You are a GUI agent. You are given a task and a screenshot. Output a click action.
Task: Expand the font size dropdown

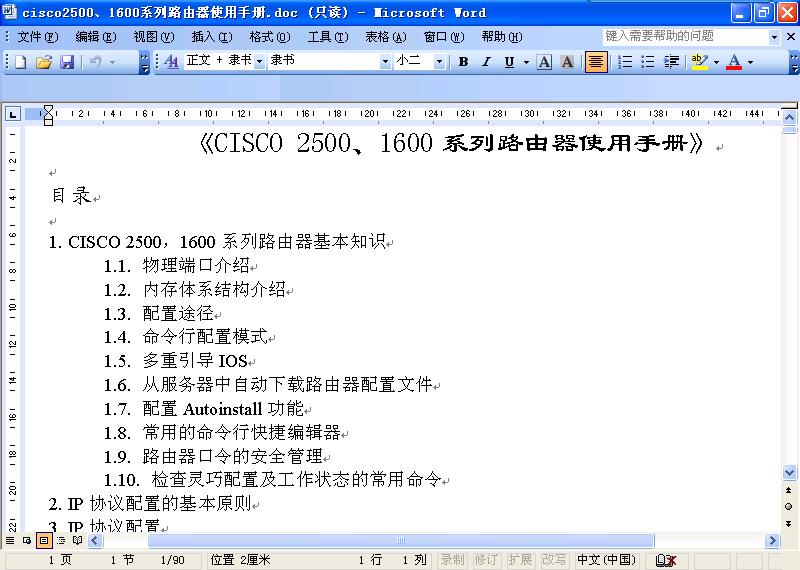coord(440,62)
